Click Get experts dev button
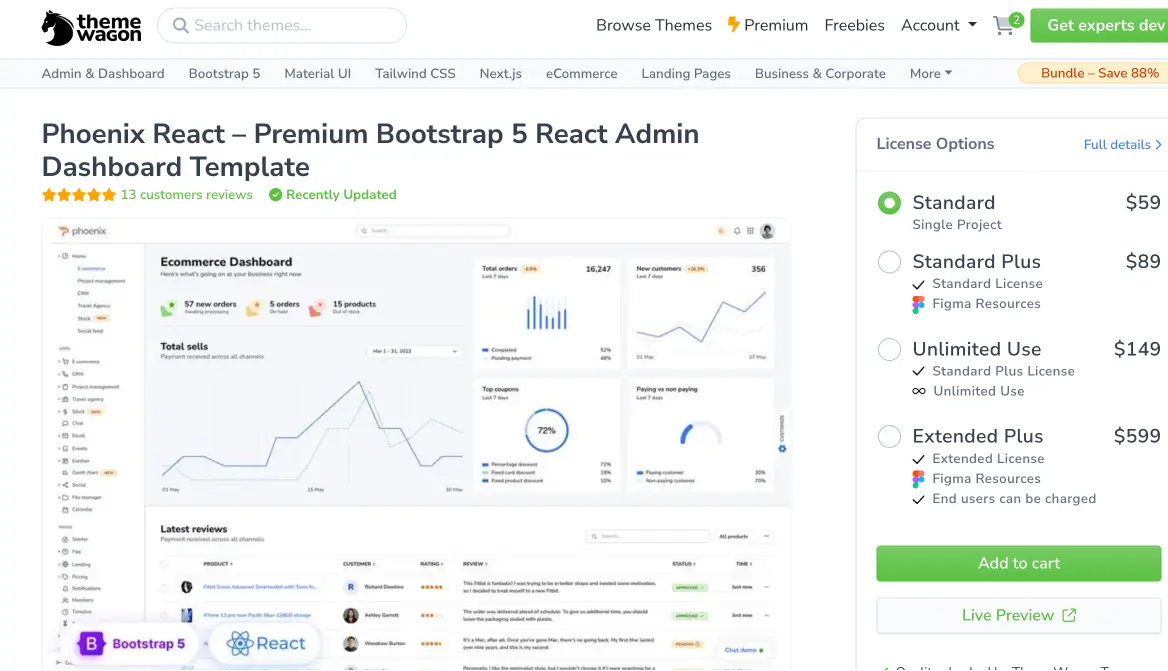1168x671 pixels. point(1099,25)
